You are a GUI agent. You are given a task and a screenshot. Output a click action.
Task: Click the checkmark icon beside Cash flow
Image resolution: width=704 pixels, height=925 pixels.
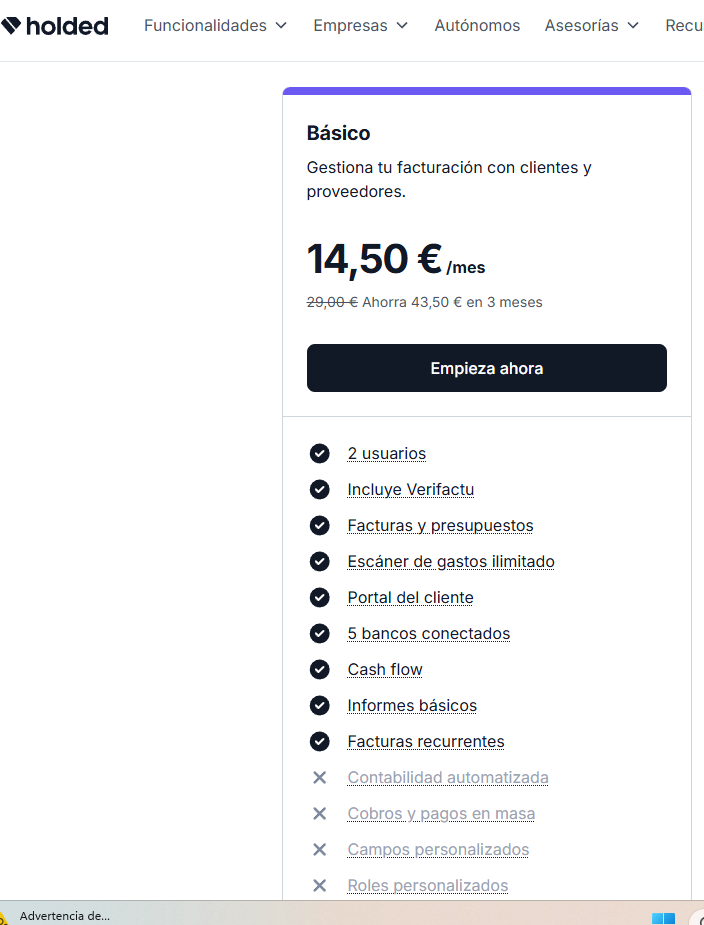pos(319,670)
